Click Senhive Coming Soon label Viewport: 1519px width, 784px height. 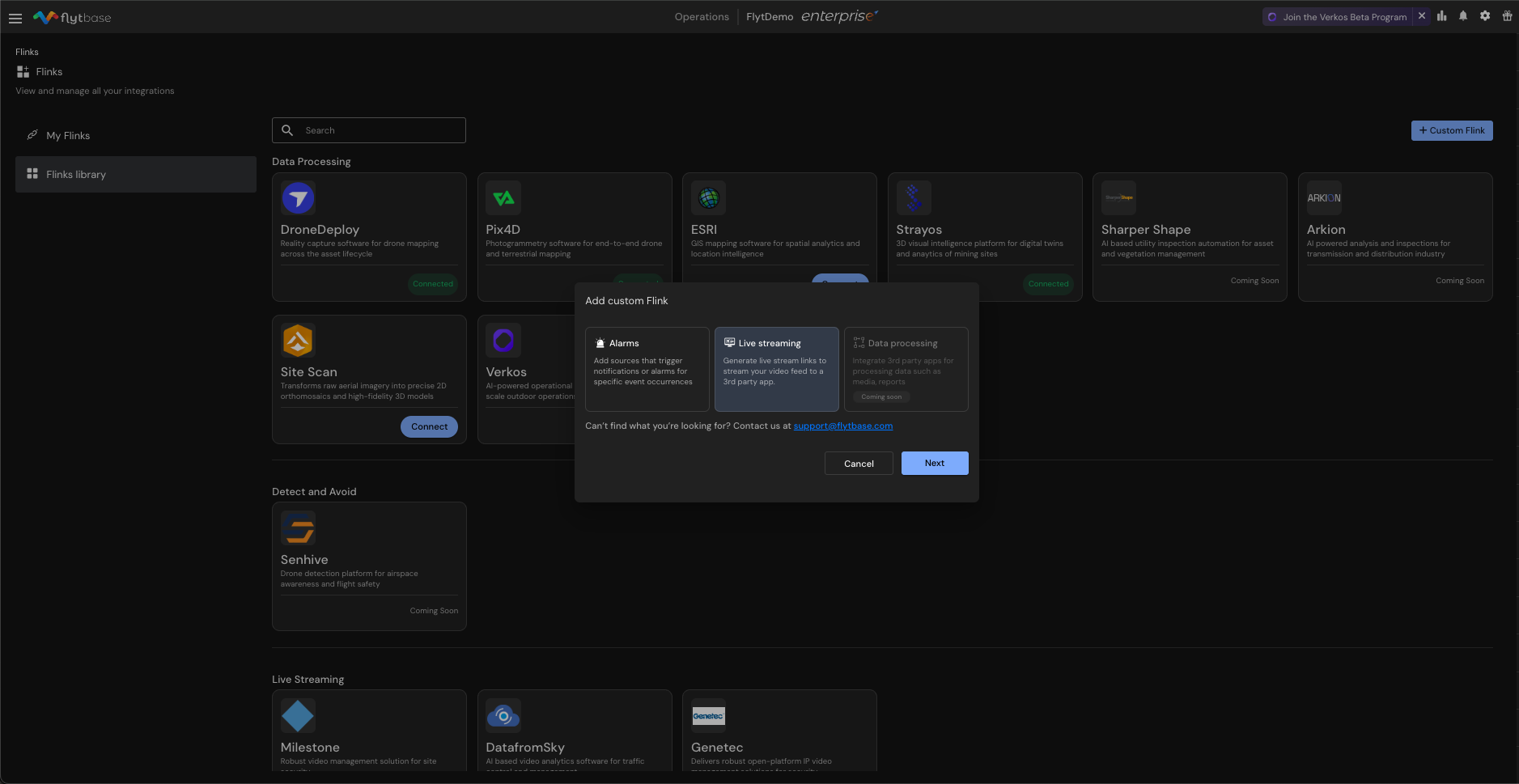434,611
